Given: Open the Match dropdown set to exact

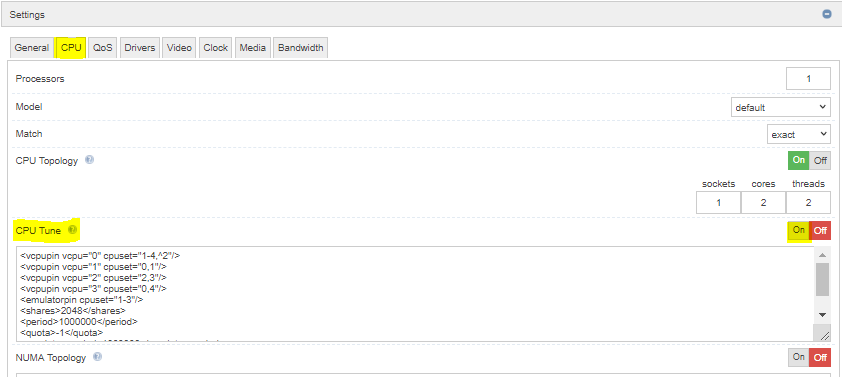Looking at the screenshot, I should pyautogui.click(x=799, y=134).
